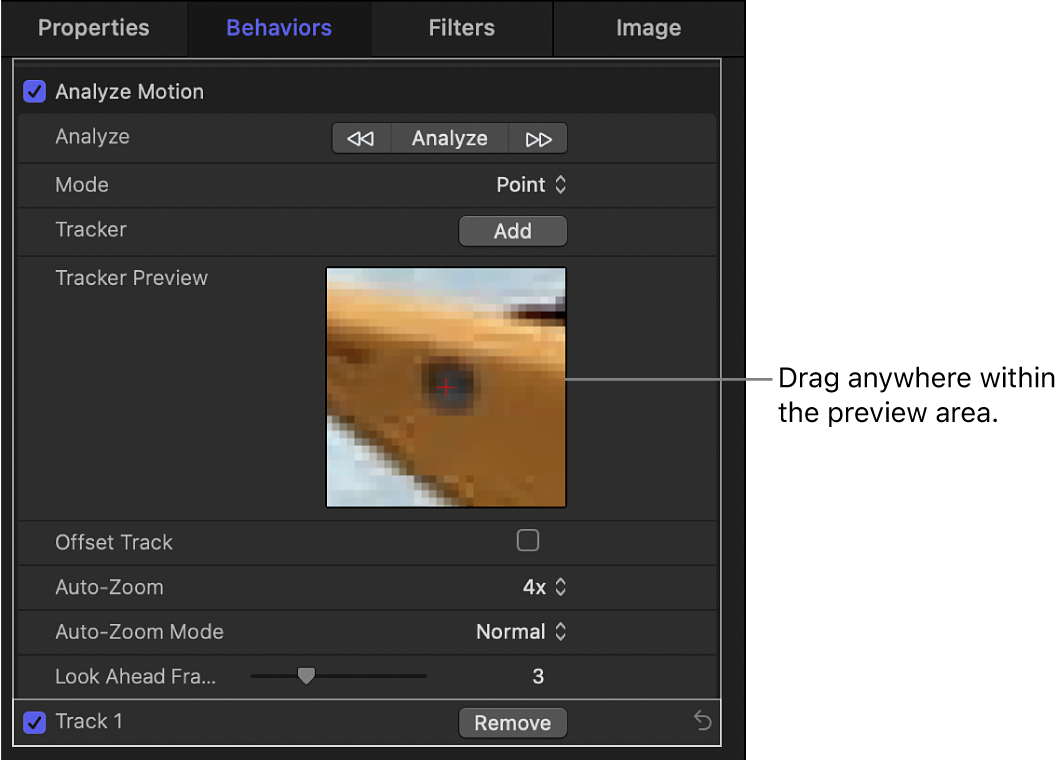Open the Mode stepper arrows
1064x762 pixels.
pyautogui.click(x=560, y=184)
